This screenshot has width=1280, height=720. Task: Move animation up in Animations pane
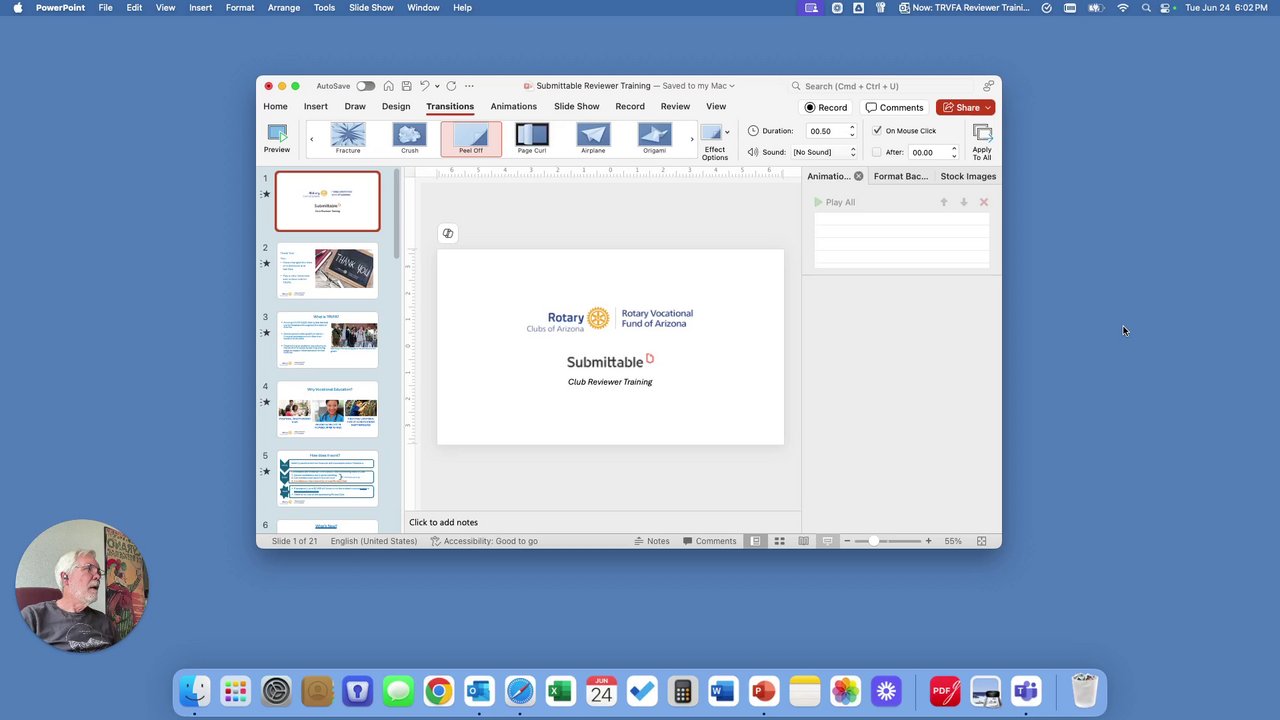(943, 202)
